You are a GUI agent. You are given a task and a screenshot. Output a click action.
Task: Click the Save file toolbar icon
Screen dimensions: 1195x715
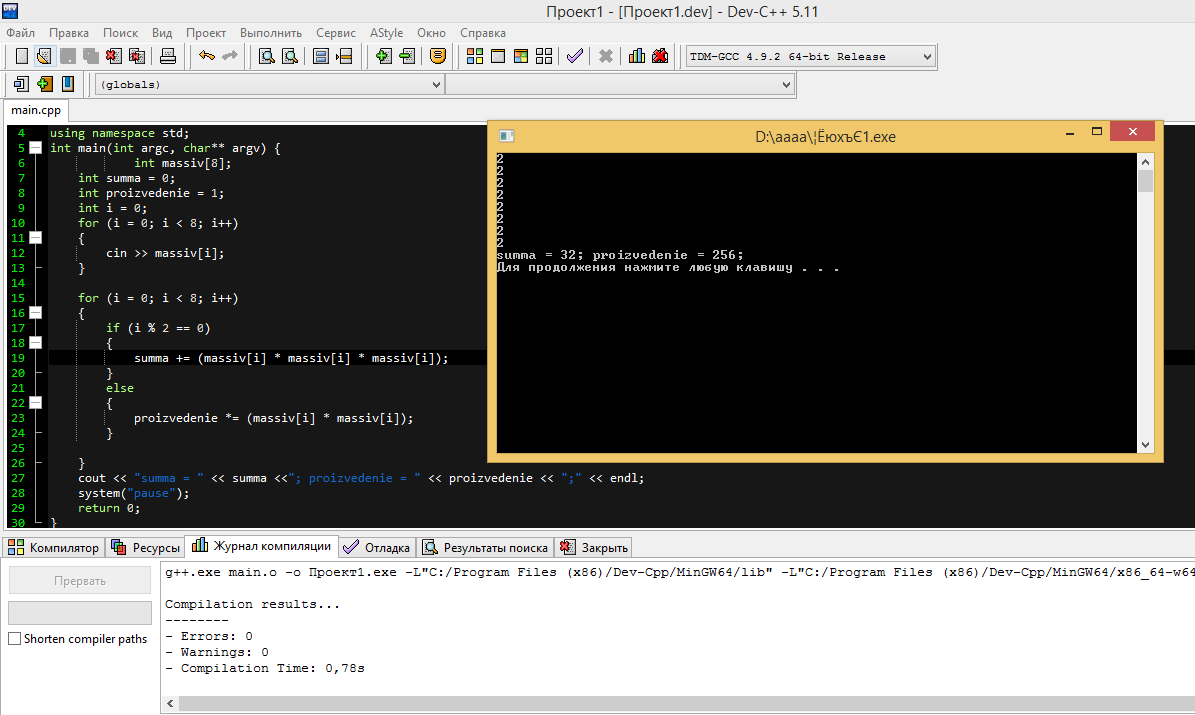pyautogui.click(x=68, y=56)
